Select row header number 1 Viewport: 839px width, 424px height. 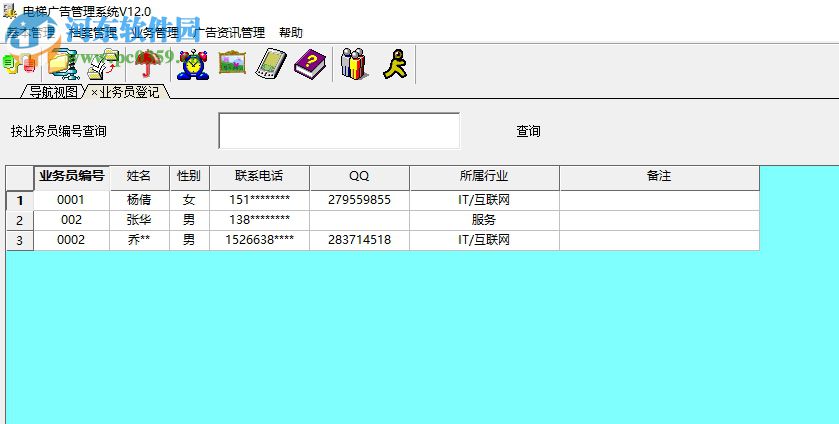point(20,200)
